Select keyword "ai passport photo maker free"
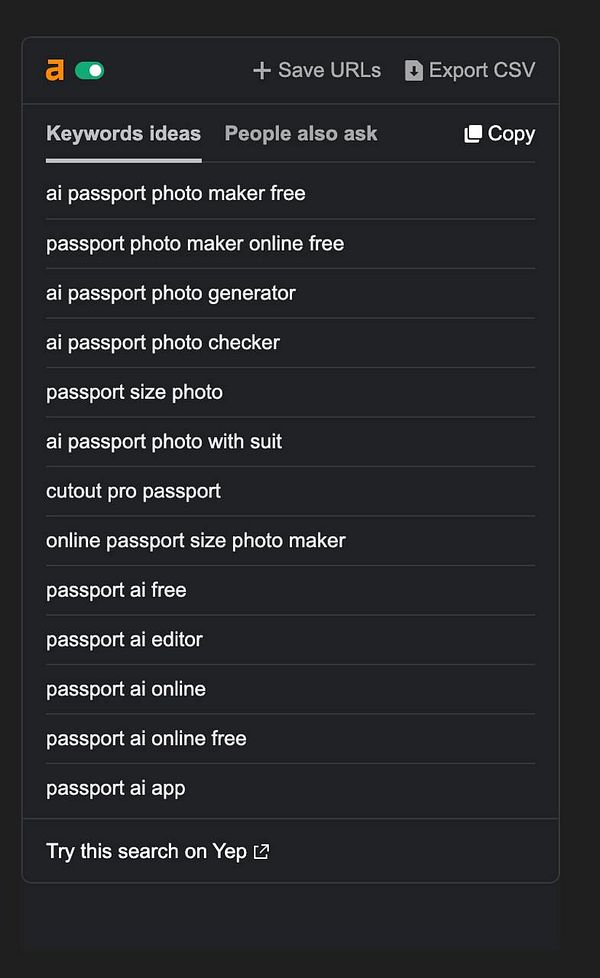 (177, 193)
